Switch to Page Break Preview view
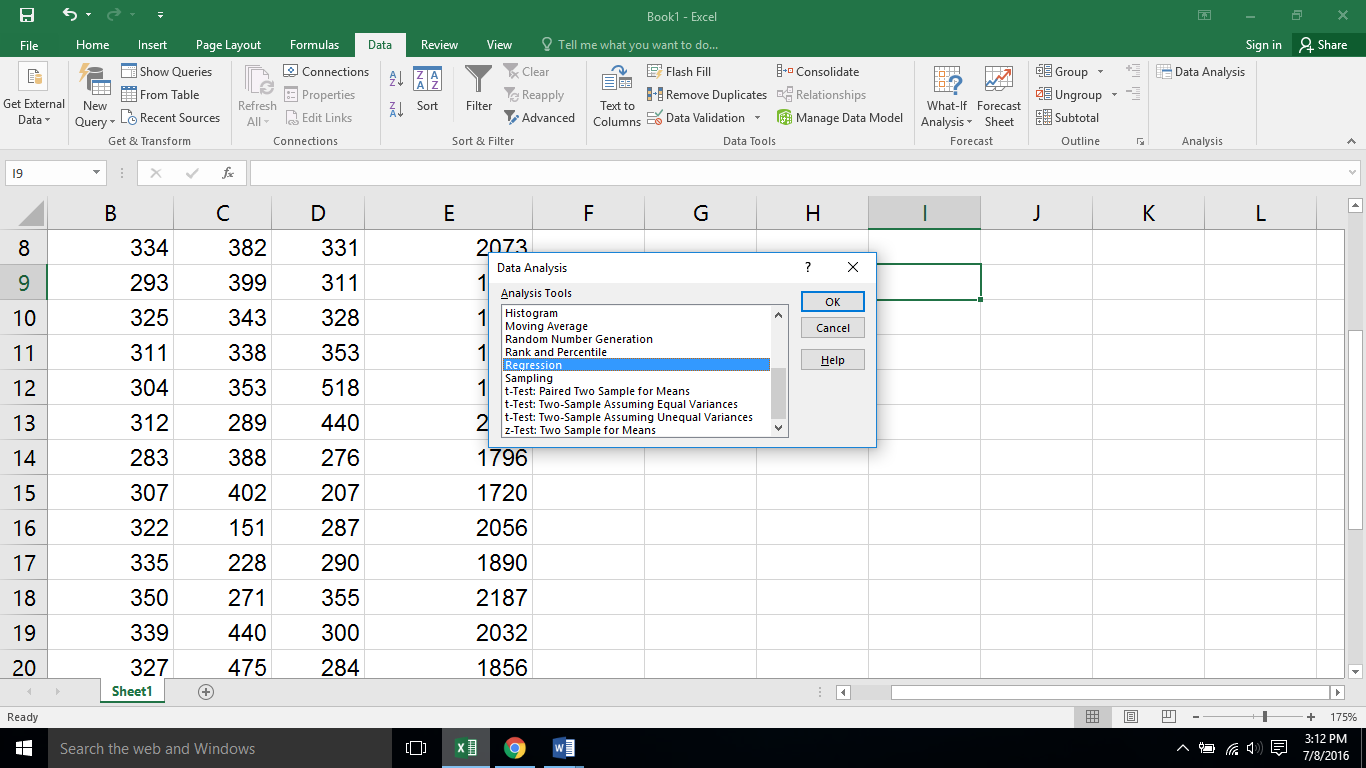This screenshot has width=1366, height=768. point(1167,717)
